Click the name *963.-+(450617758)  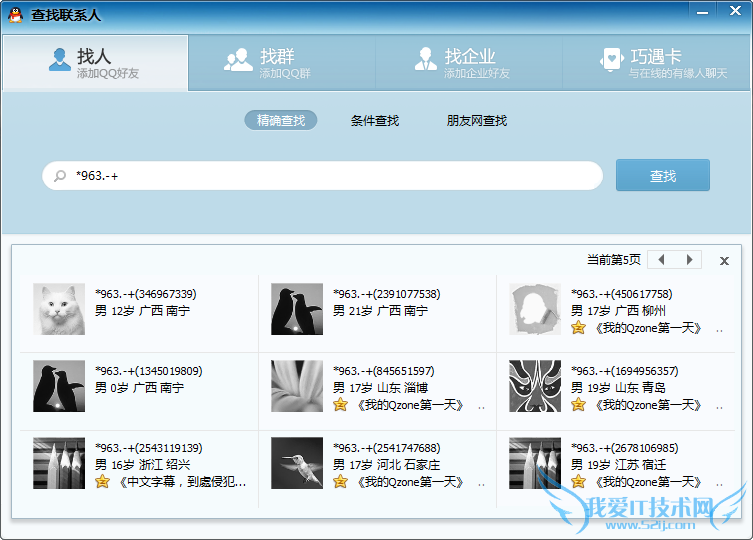621,294
